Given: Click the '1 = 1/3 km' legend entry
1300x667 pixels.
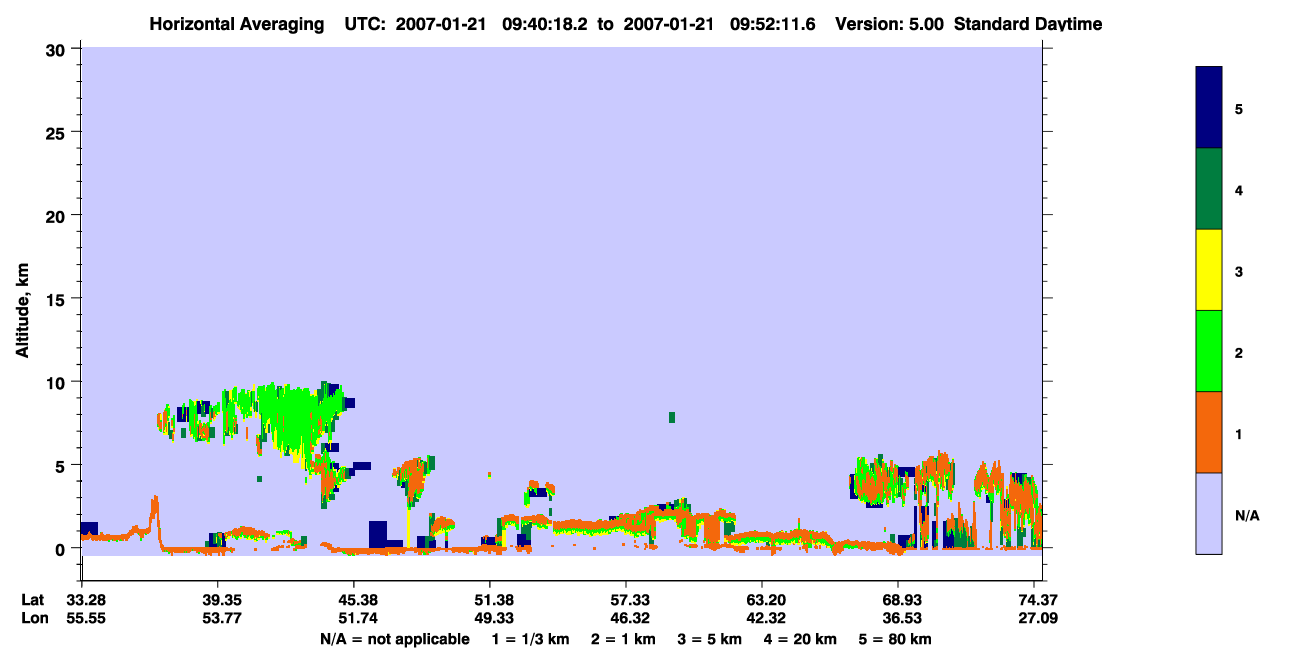Looking at the screenshot, I should [x=531, y=639].
